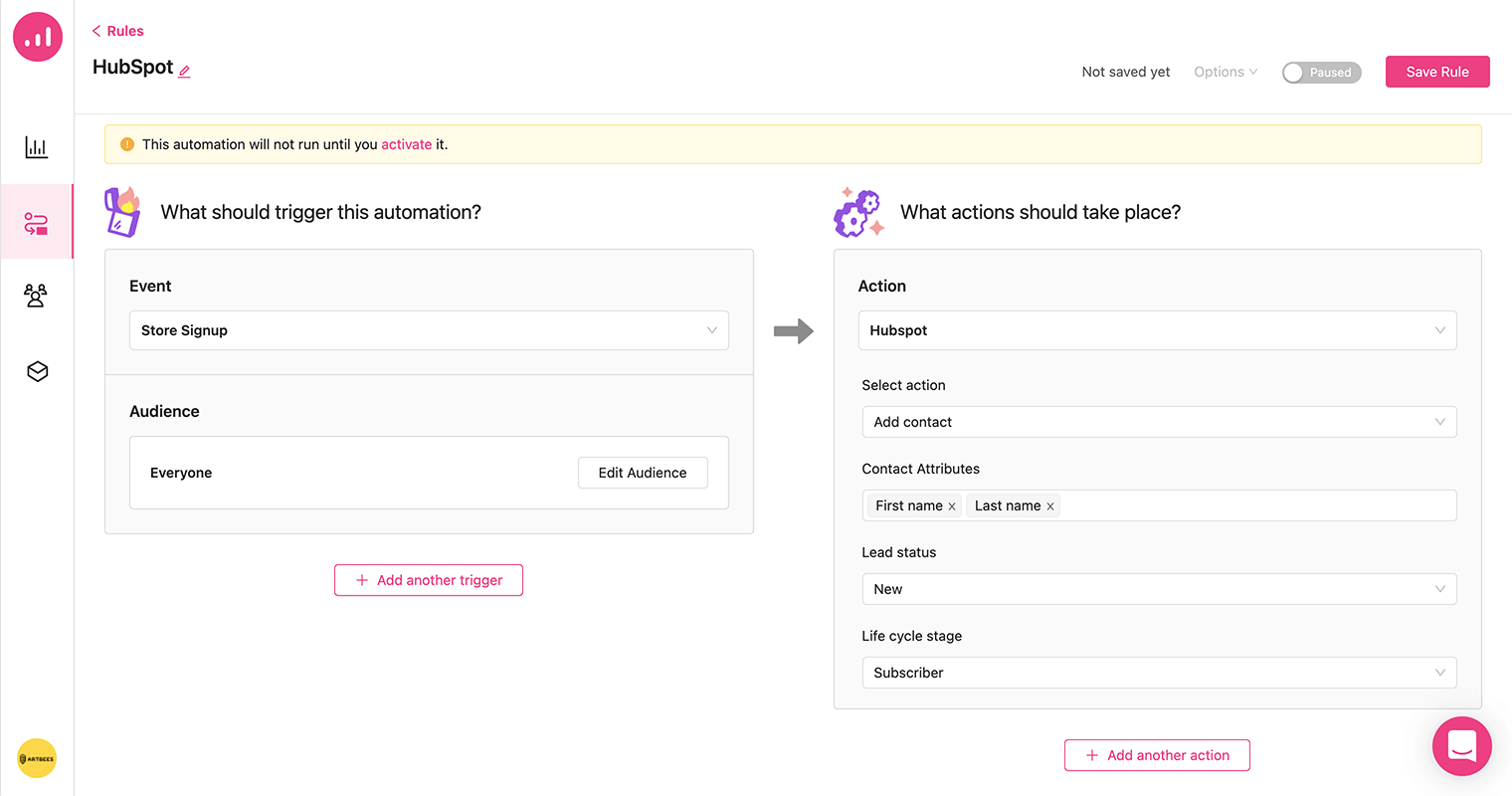
Task: Click the Save Rule button
Action: [x=1437, y=72]
